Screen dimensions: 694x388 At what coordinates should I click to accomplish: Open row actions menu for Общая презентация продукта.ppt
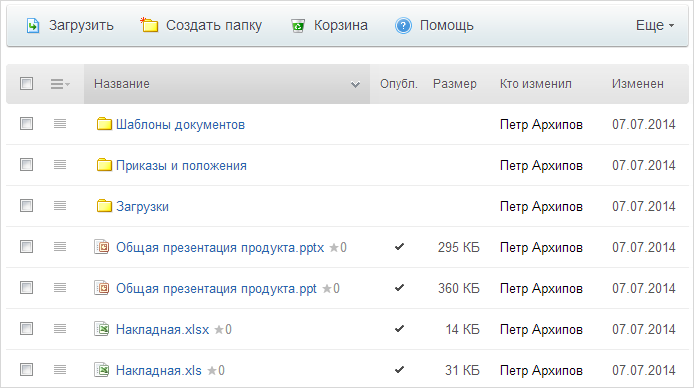pos(60,288)
